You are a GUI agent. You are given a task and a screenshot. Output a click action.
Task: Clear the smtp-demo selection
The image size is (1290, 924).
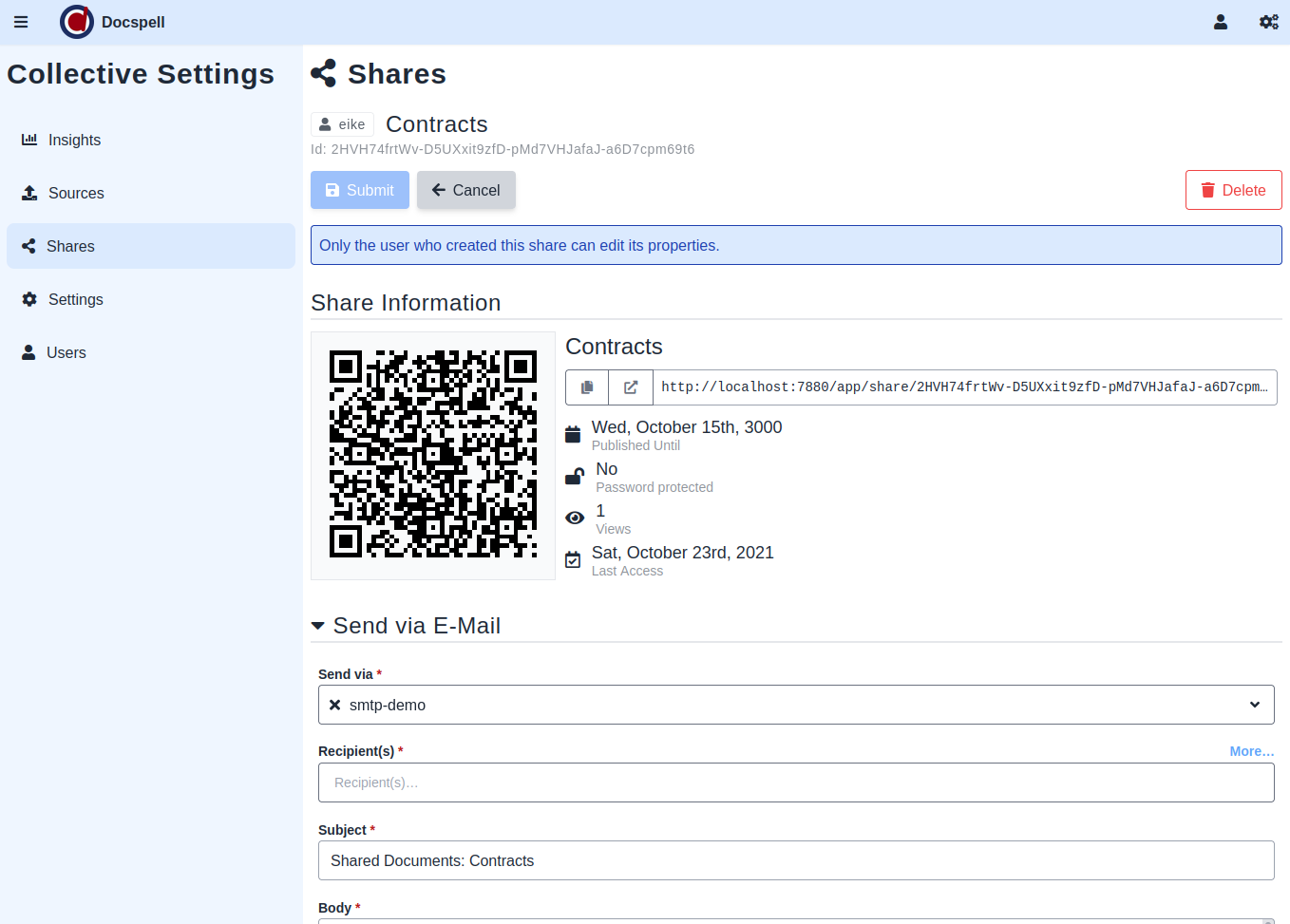(x=334, y=705)
